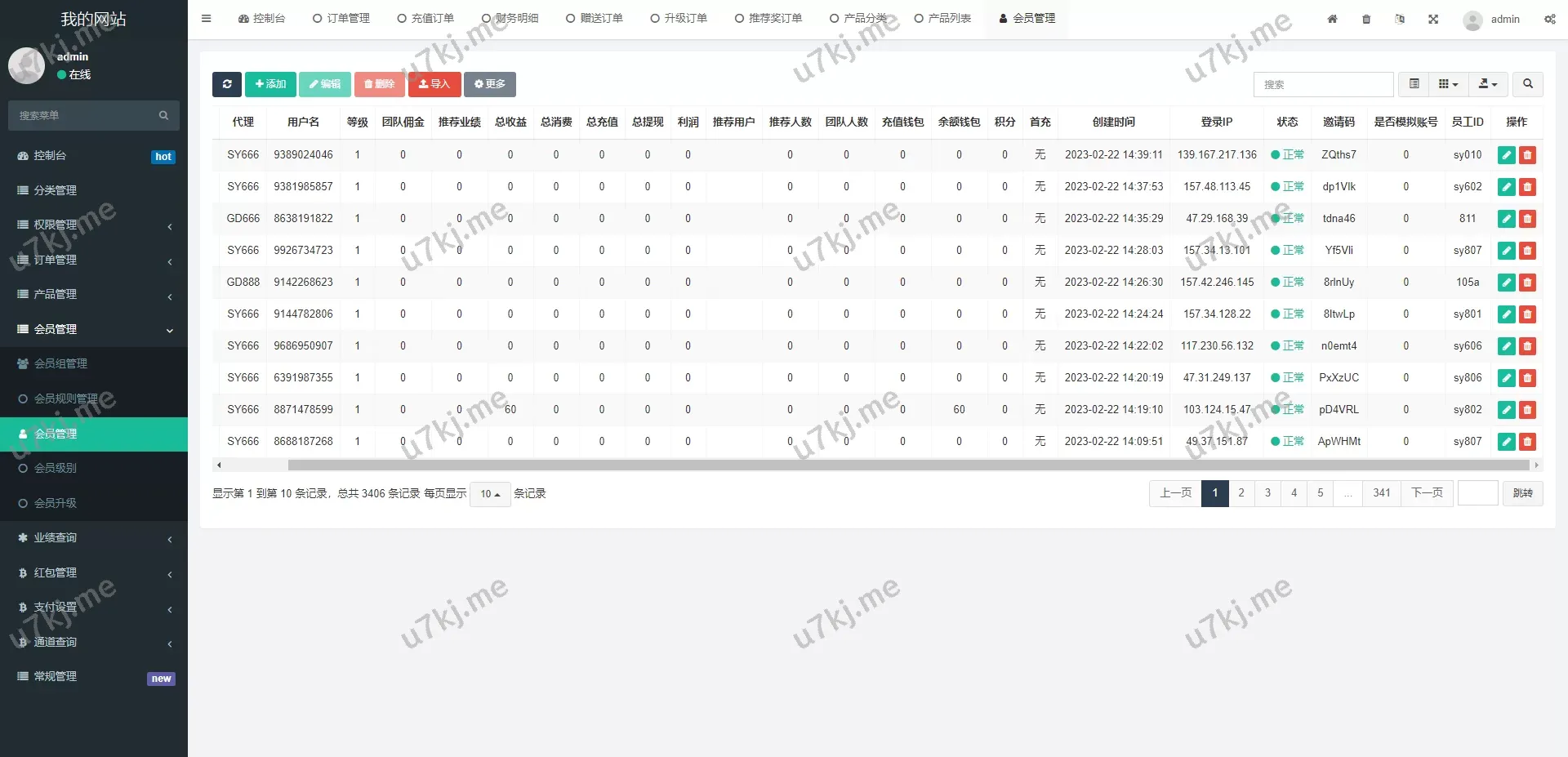Image resolution: width=1568 pixels, height=757 pixels.
Task: Toggle table card view button
Action: [x=1414, y=84]
